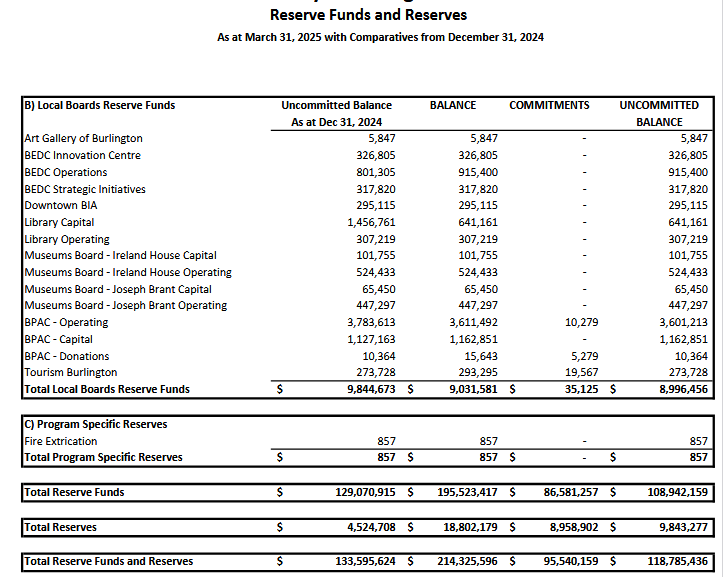Viewport: 723px width, 577px height.
Task: Select the 15,643 balance for BPAC Donations
Action: point(481,357)
